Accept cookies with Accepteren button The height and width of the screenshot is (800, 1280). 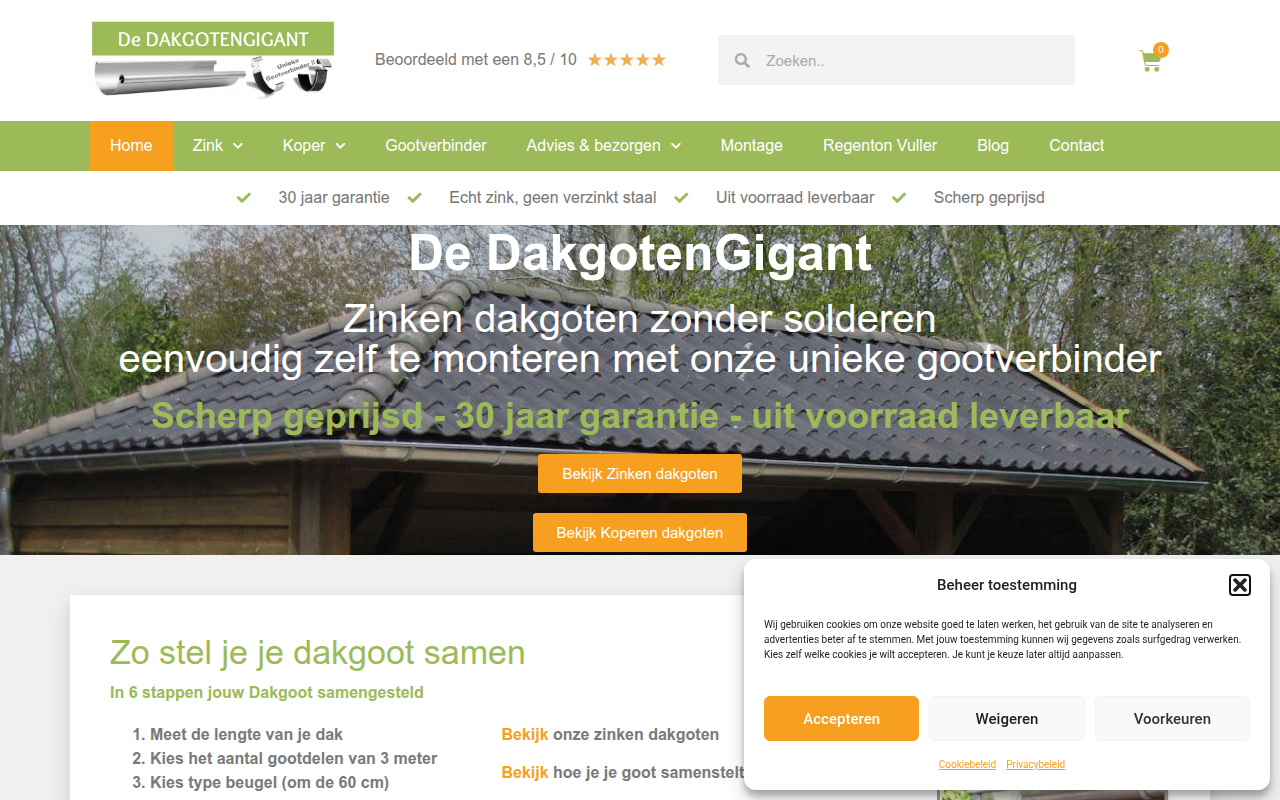pos(841,719)
